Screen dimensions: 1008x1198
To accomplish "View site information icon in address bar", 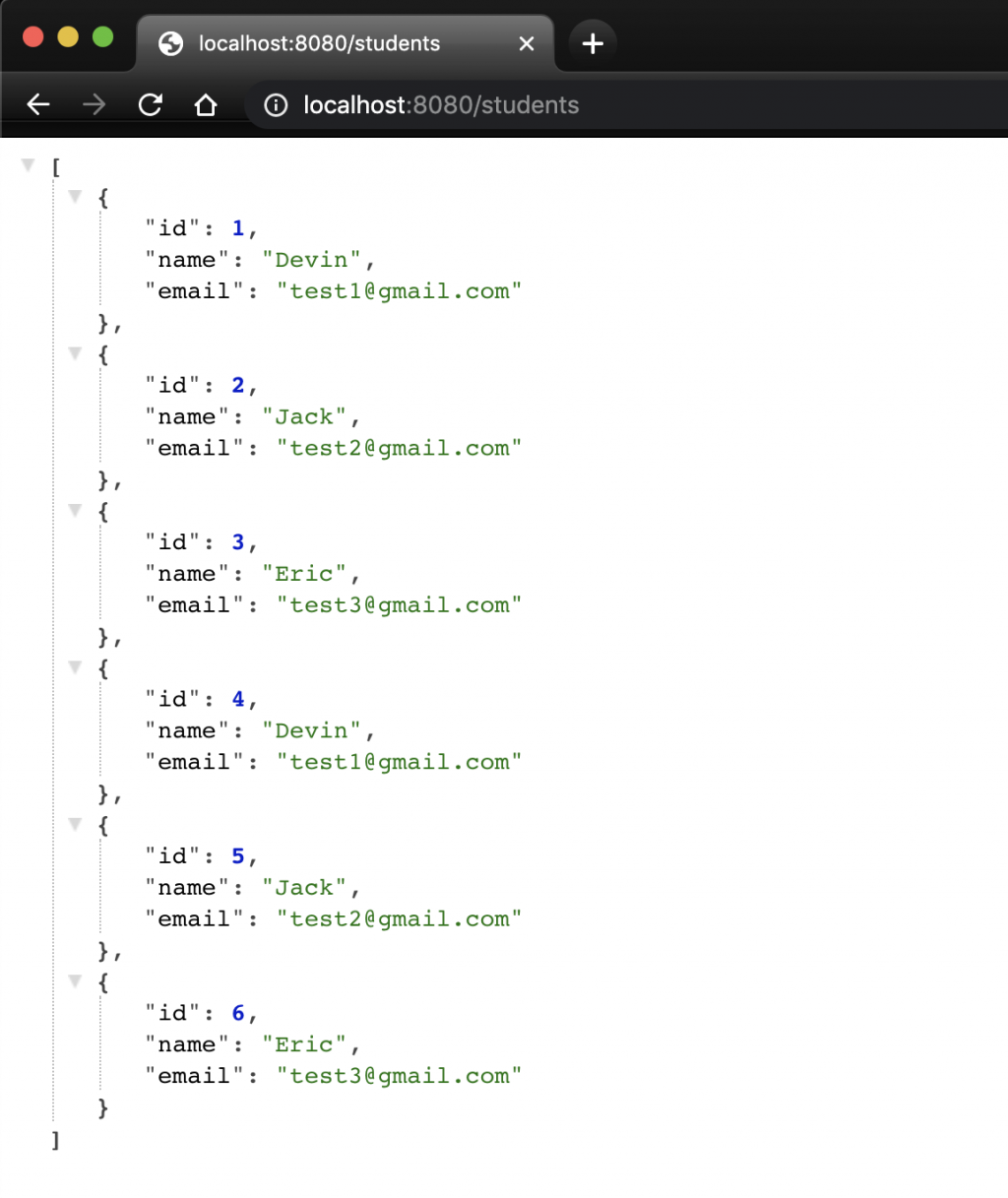I will pos(277,105).
